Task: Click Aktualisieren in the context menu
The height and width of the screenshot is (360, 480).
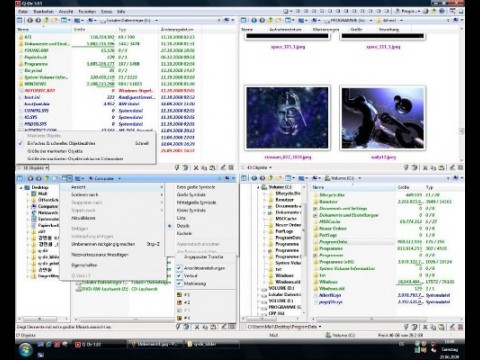Action: pos(113,218)
